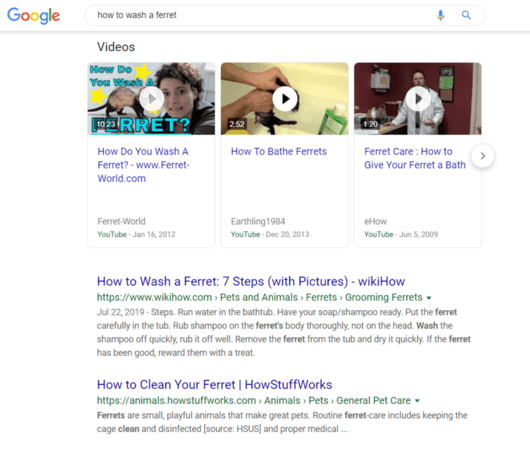The image size is (530, 450).
Task: Click the animals.howstuffworks.com breadcrumb URL
Action: click(x=254, y=400)
